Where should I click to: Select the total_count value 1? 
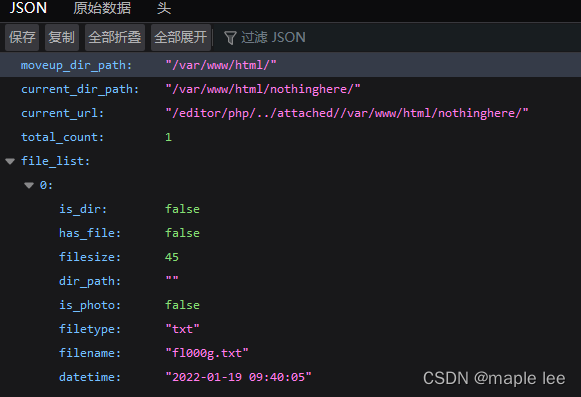(168, 137)
